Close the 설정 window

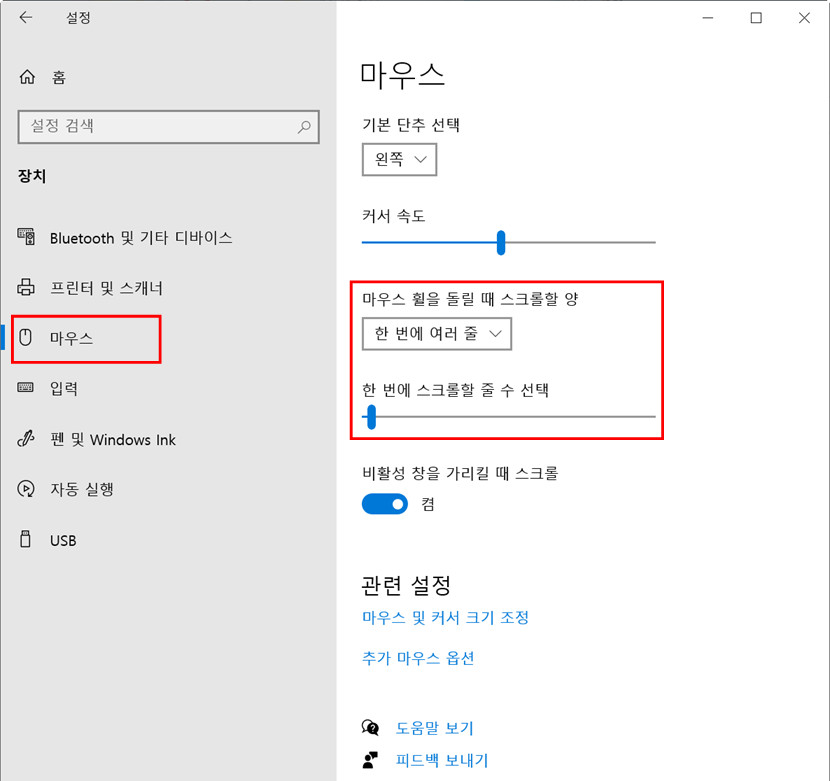[804, 17]
